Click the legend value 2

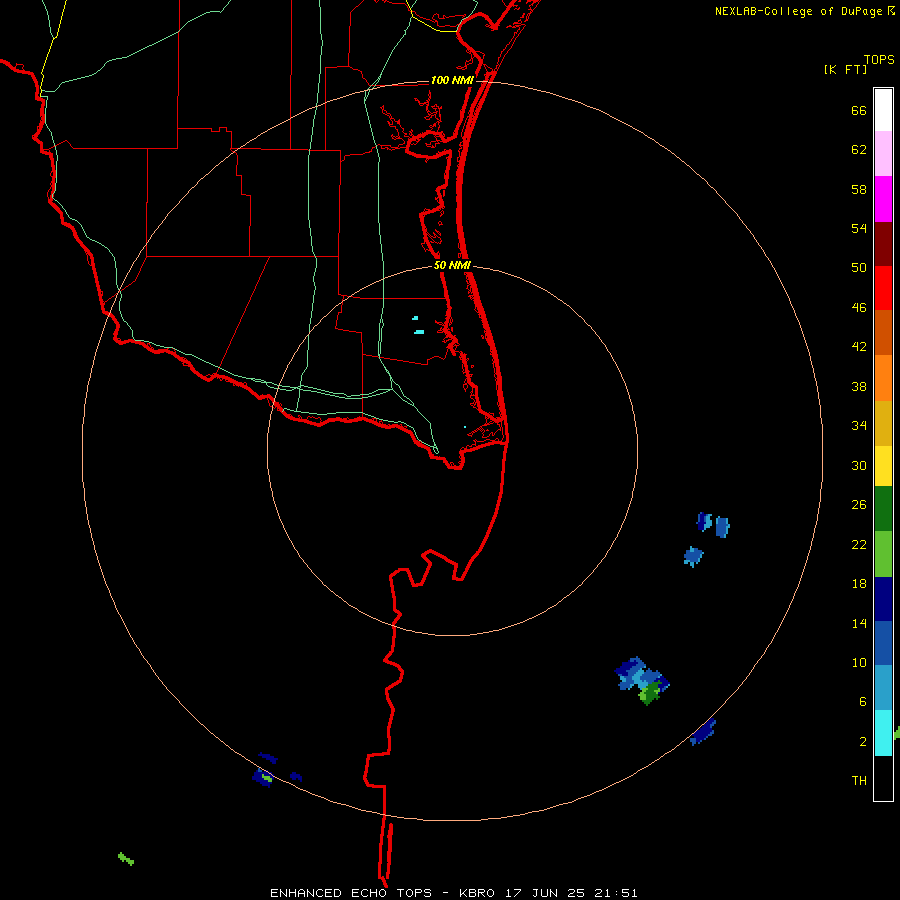coord(863,742)
